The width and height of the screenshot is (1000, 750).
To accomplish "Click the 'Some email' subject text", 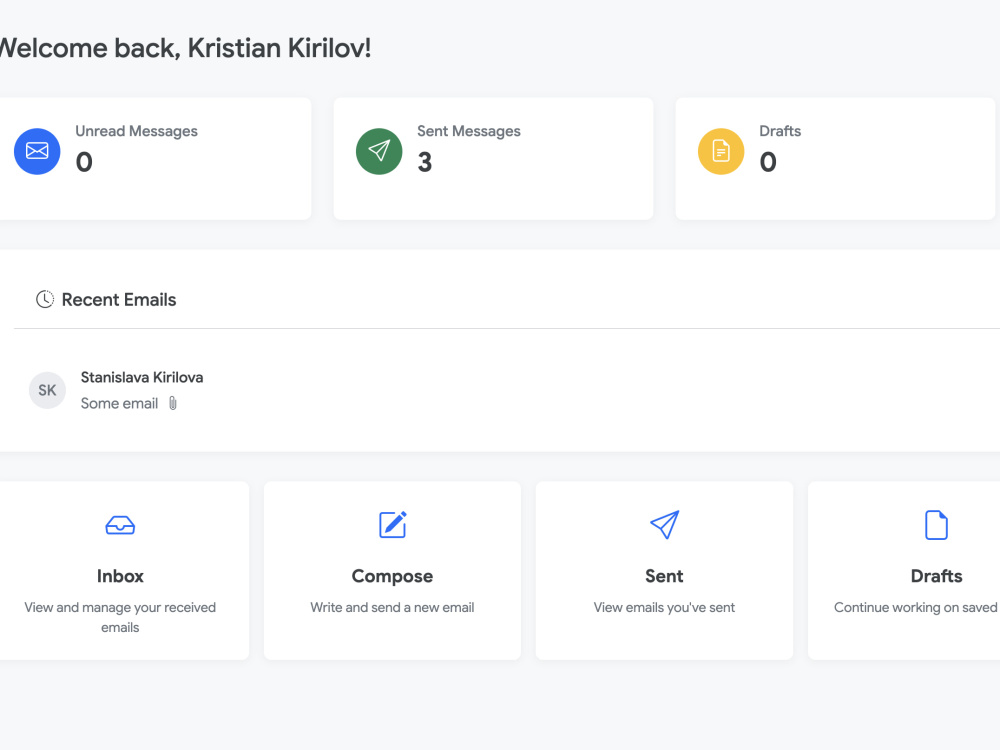I will pyautogui.click(x=119, y=403).
